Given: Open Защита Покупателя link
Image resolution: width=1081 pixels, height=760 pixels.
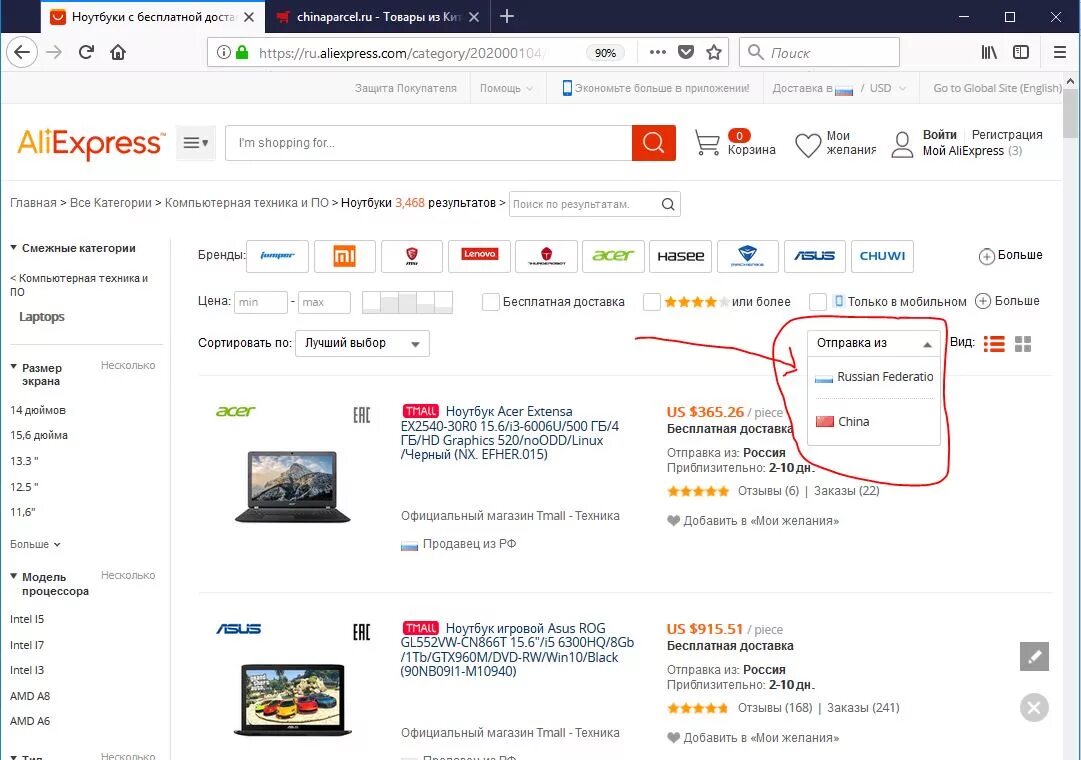Looking at the screenshot, I should [x=405, y=88].
